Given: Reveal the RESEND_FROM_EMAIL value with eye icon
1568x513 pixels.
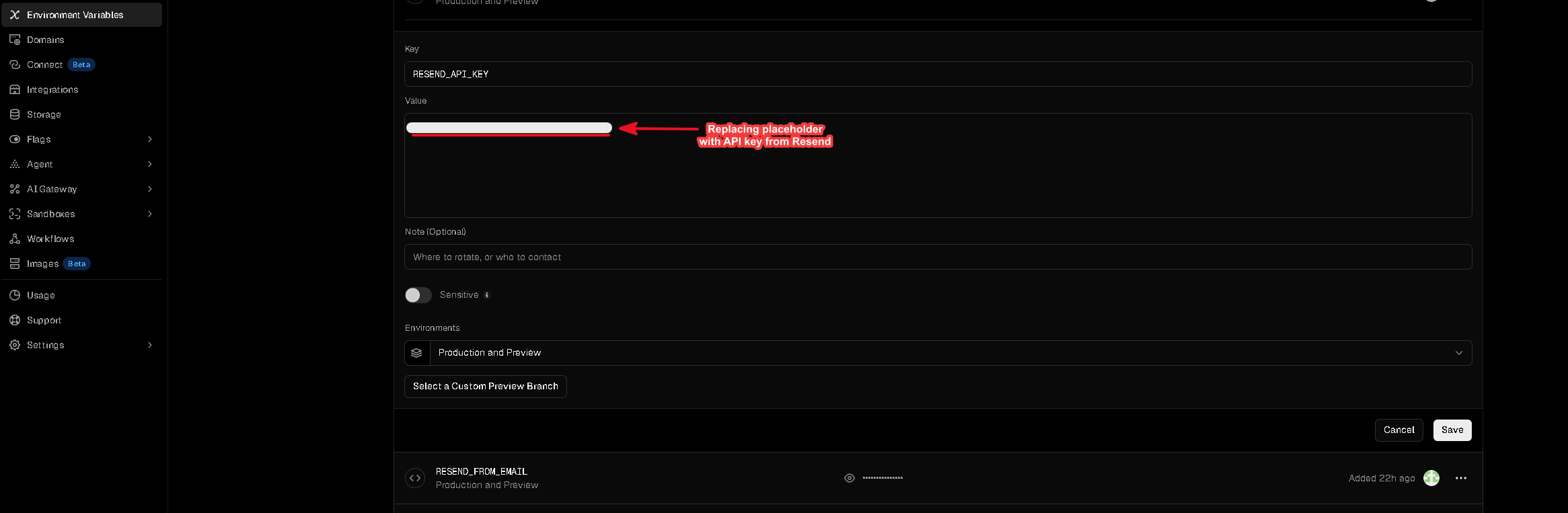Looking at the screenshot, I should pos(850,478).
